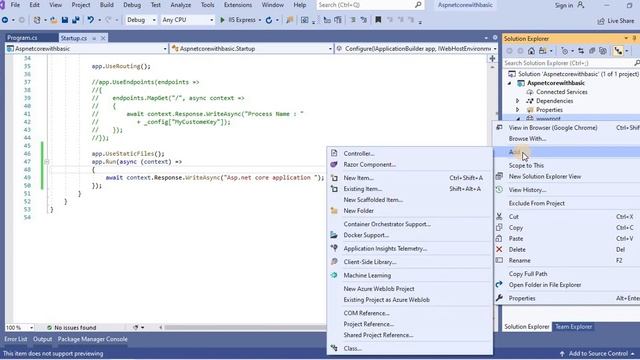Click the Live Share icon
This screenshot has width=640, height=360.
pos(601,21)
